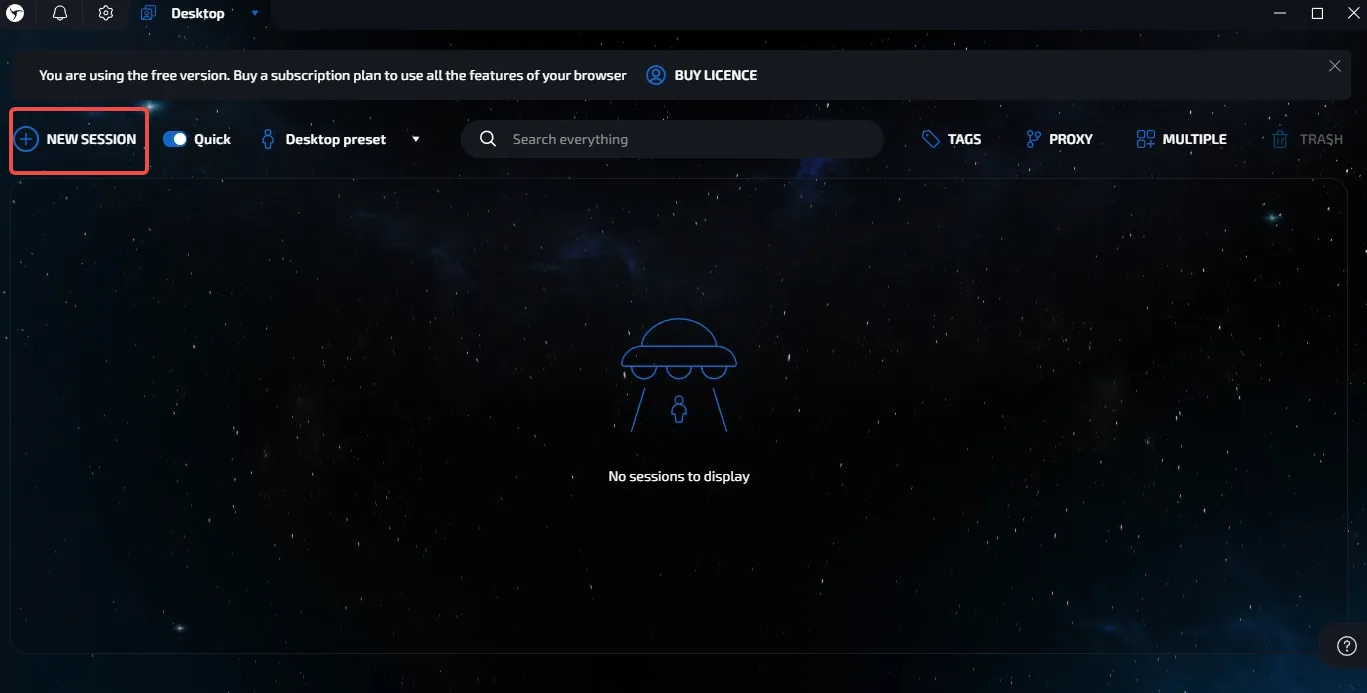The width and height of the screenshot is (1367, 693).
Task: Click the magnifier search icon
Action: click(488, 139)
